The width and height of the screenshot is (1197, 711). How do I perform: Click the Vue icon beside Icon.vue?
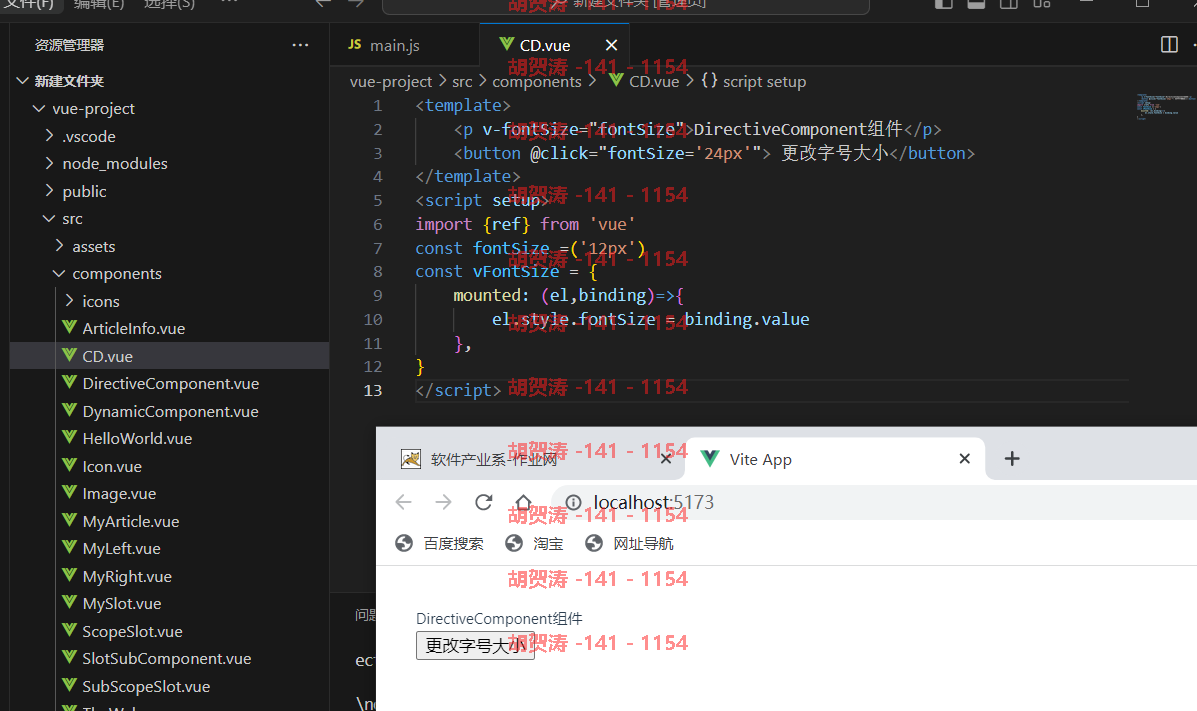[69, 465]
